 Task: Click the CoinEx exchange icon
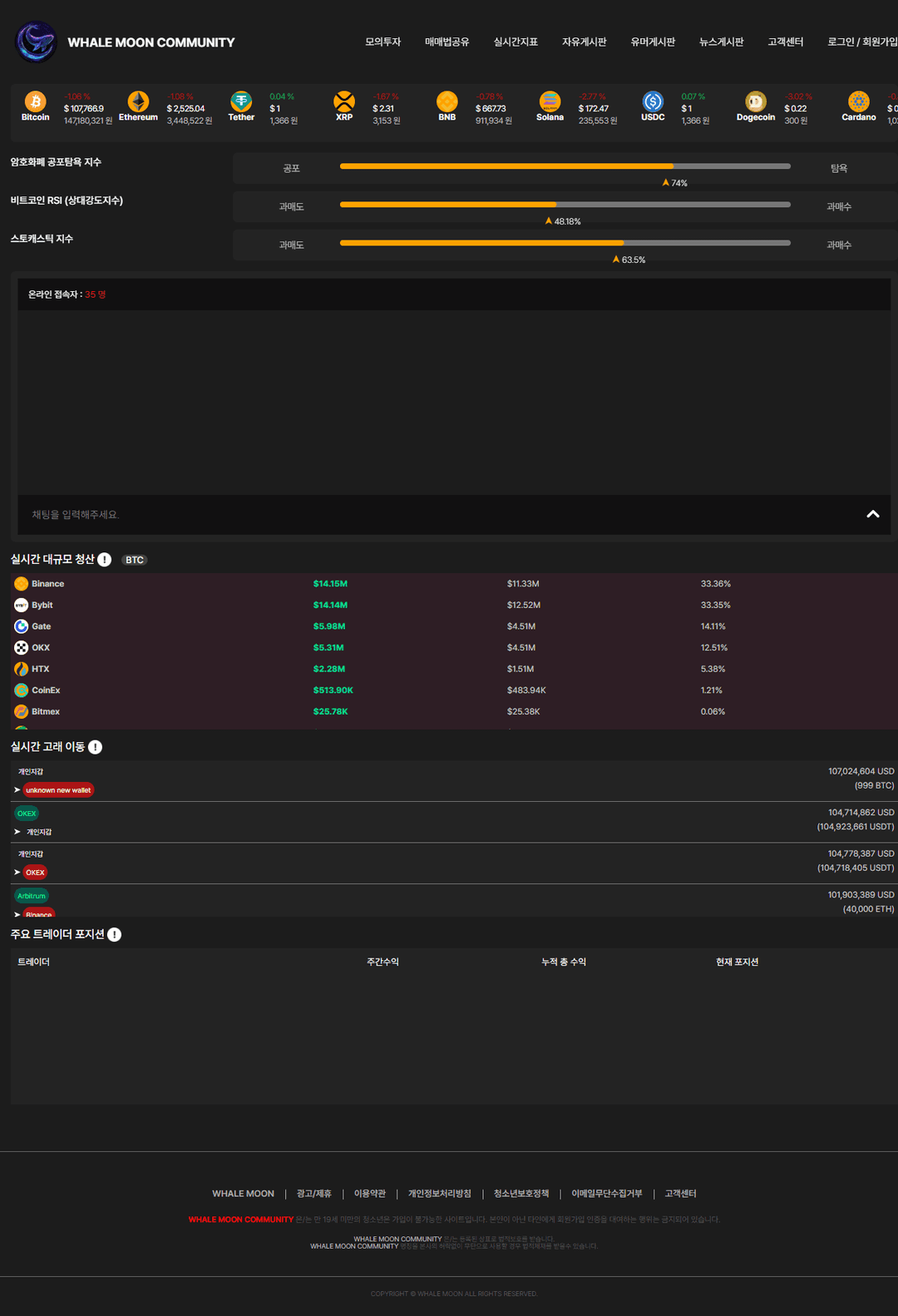[x=22, y=690]
